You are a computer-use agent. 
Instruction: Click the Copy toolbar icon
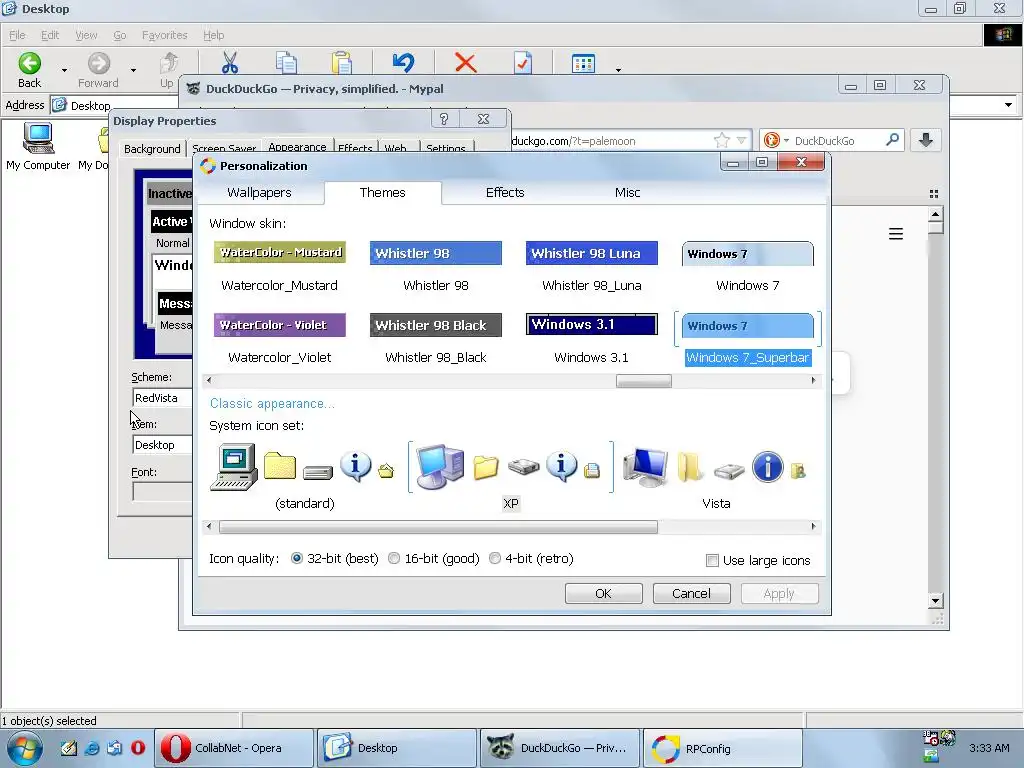(x=286, y=63)
